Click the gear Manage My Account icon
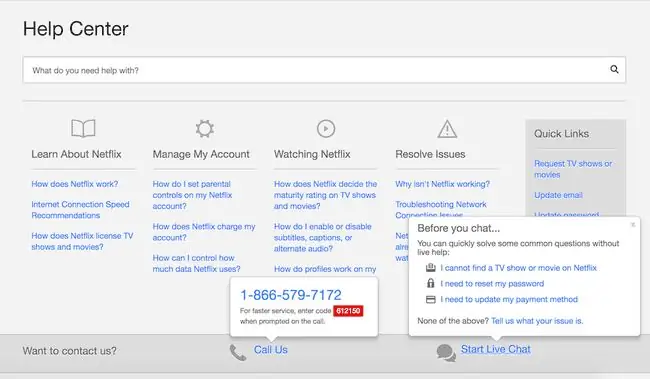Viewport: 650px width, 379px height. pyautogui.click(x=205, y=129)
